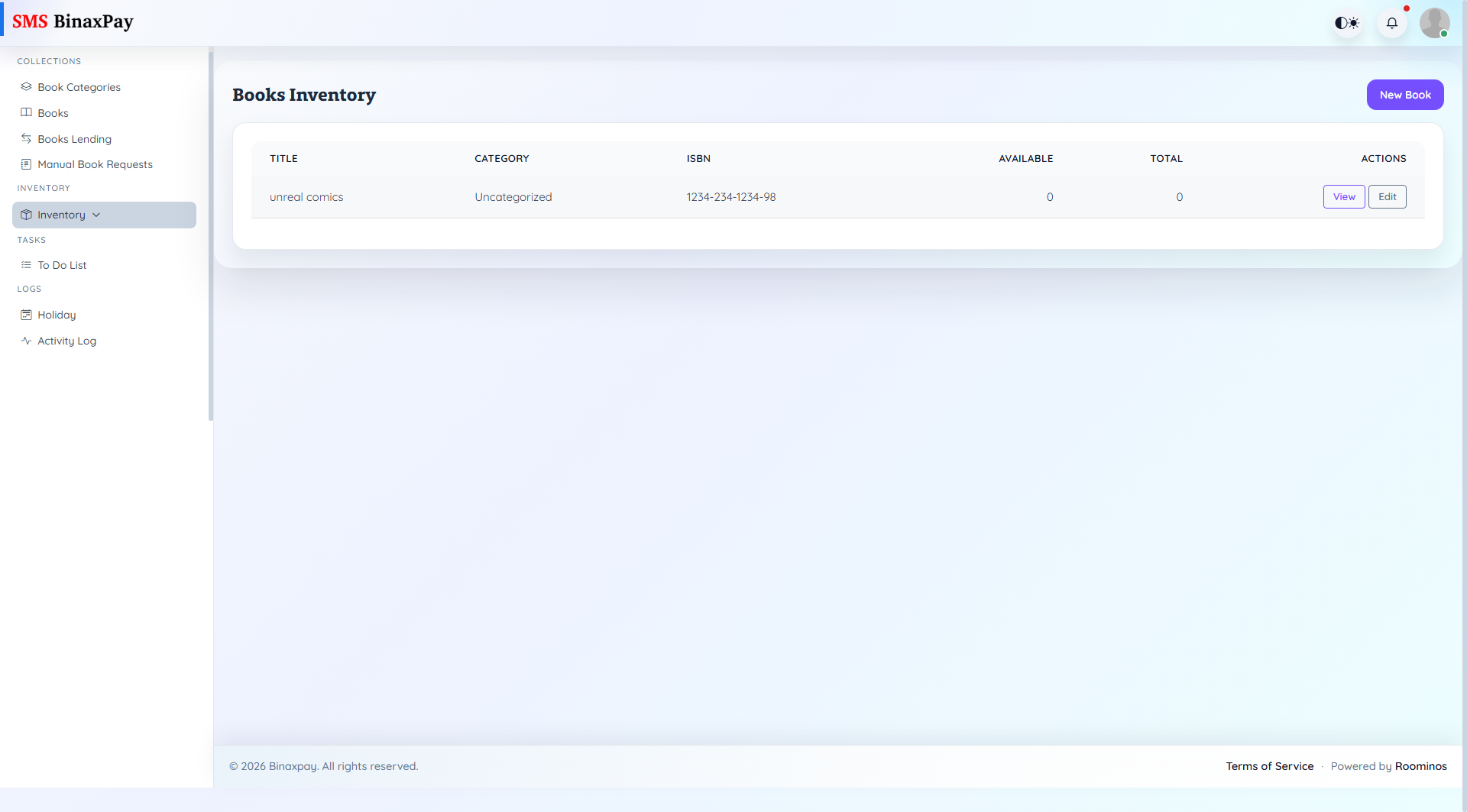Select the Book Categories stacked-books icon

[x=27, y=86]
